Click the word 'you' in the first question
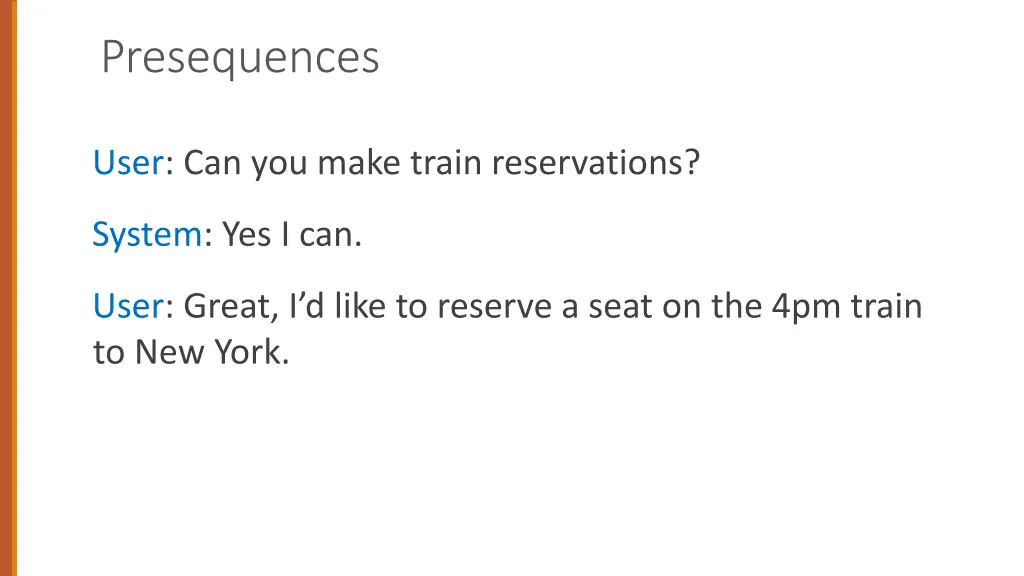This screenshot has width=1024, height=576. click(280, 165)
